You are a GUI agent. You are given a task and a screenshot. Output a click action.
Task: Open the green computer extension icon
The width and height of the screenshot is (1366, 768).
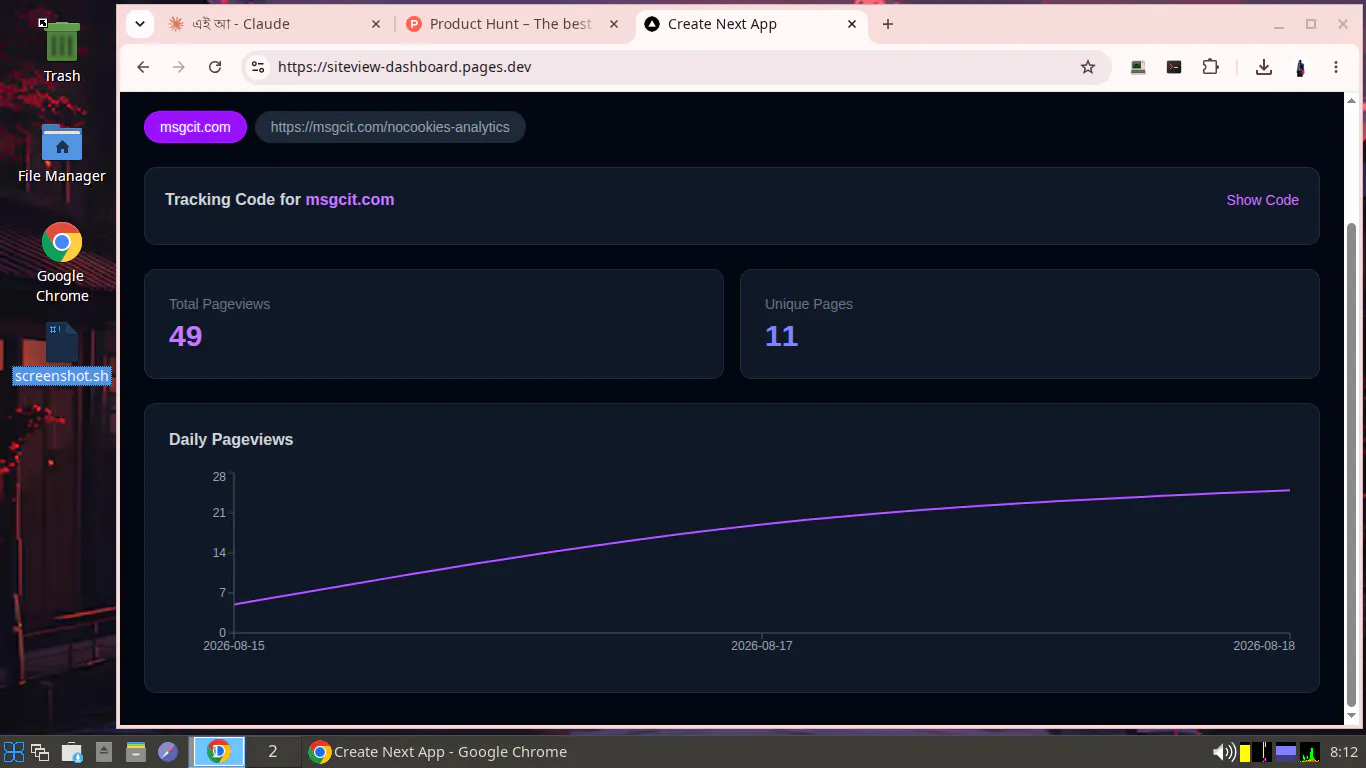coord(1138,67)
